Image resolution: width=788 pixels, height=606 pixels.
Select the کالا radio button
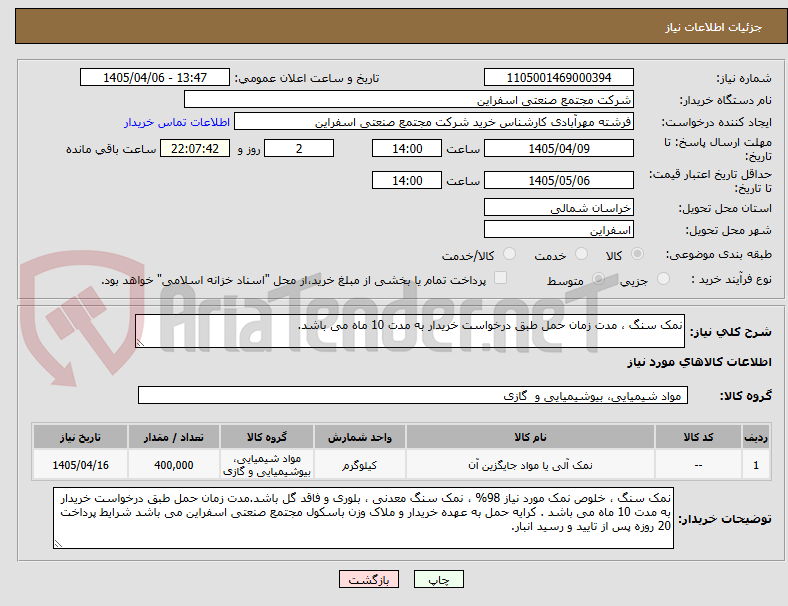tap(637, 254)
